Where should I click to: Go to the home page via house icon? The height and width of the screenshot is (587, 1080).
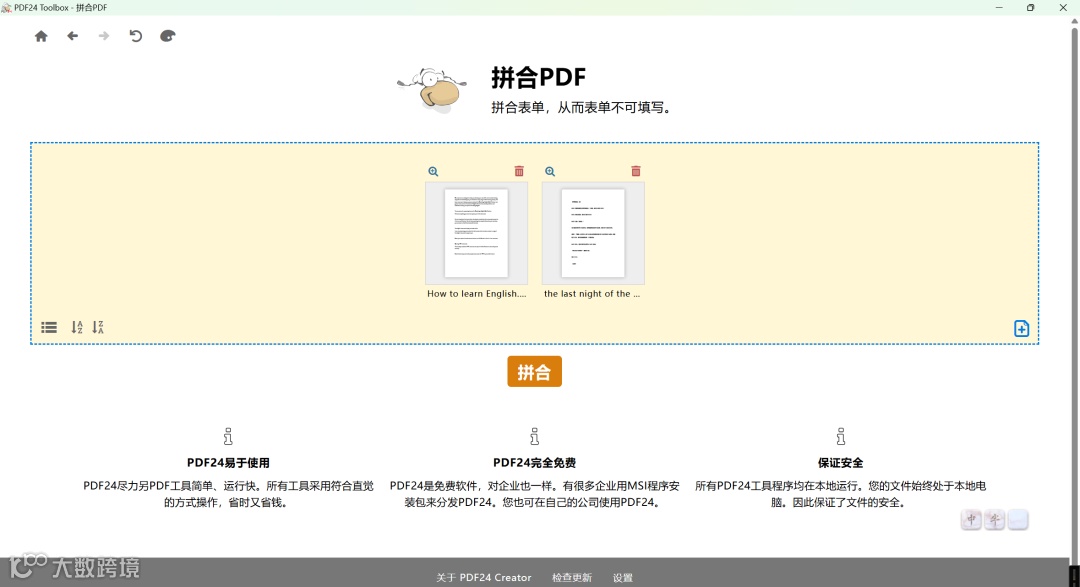click(x=41, y=36)
